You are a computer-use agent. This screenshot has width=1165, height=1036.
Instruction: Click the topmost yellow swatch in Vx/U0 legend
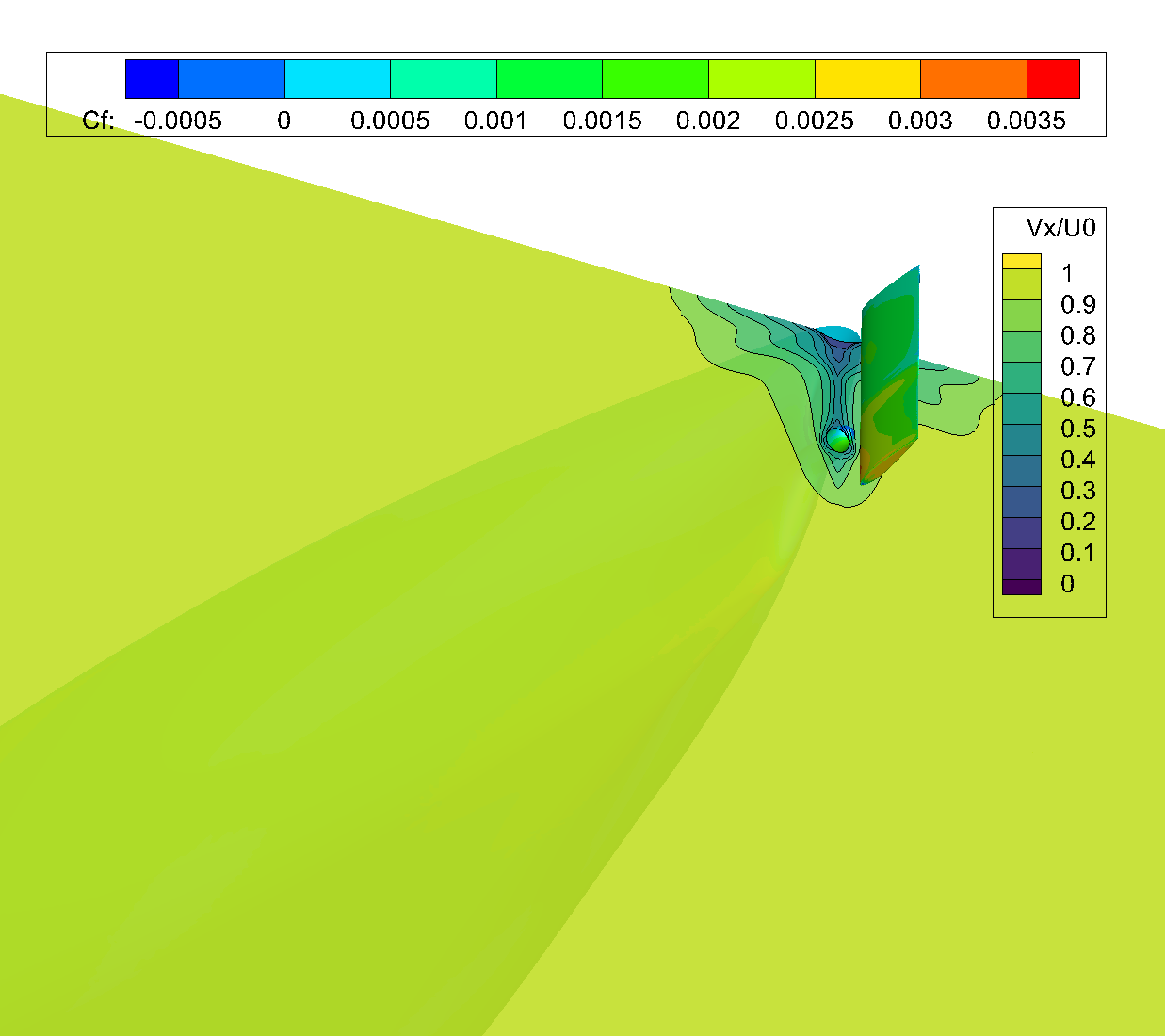[1022, 261]
